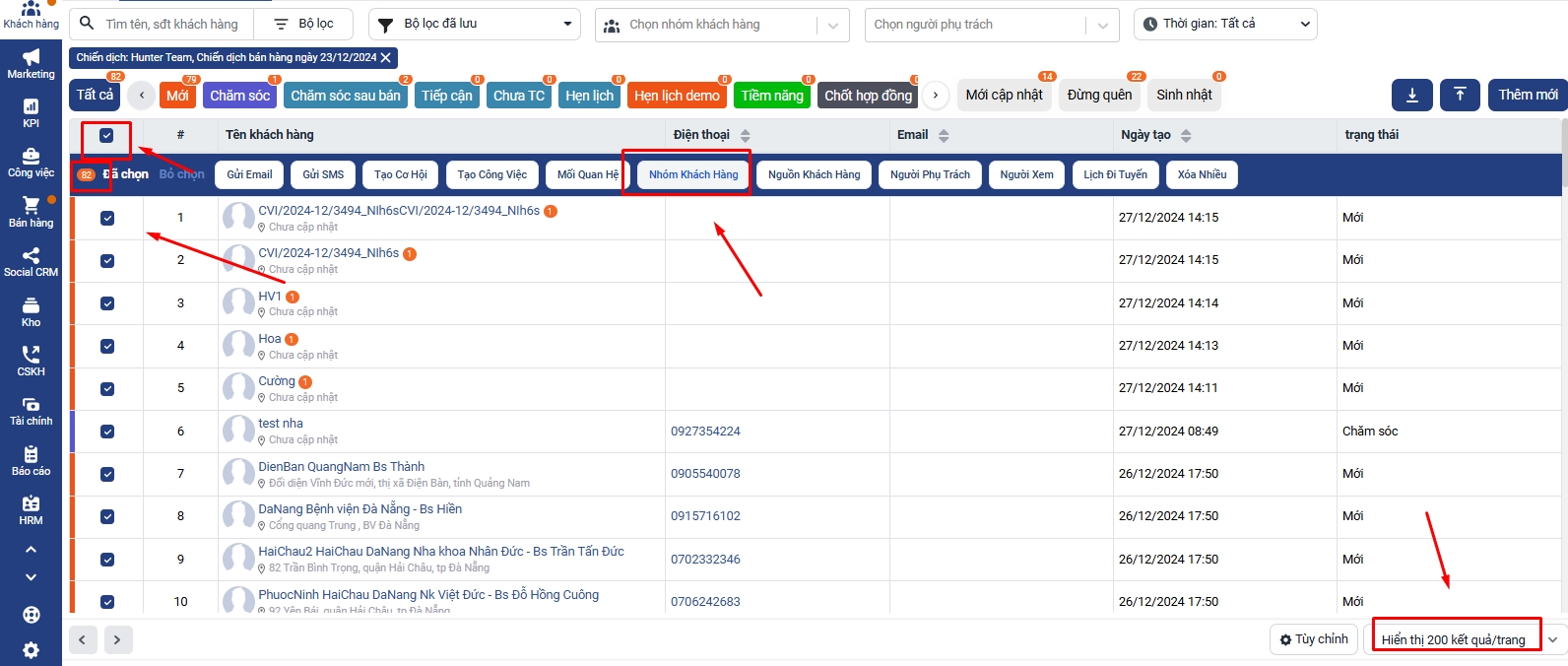Remove the campaign filter tag with X
Viewport: 1568px width, 666px height.
coord(386,58)
